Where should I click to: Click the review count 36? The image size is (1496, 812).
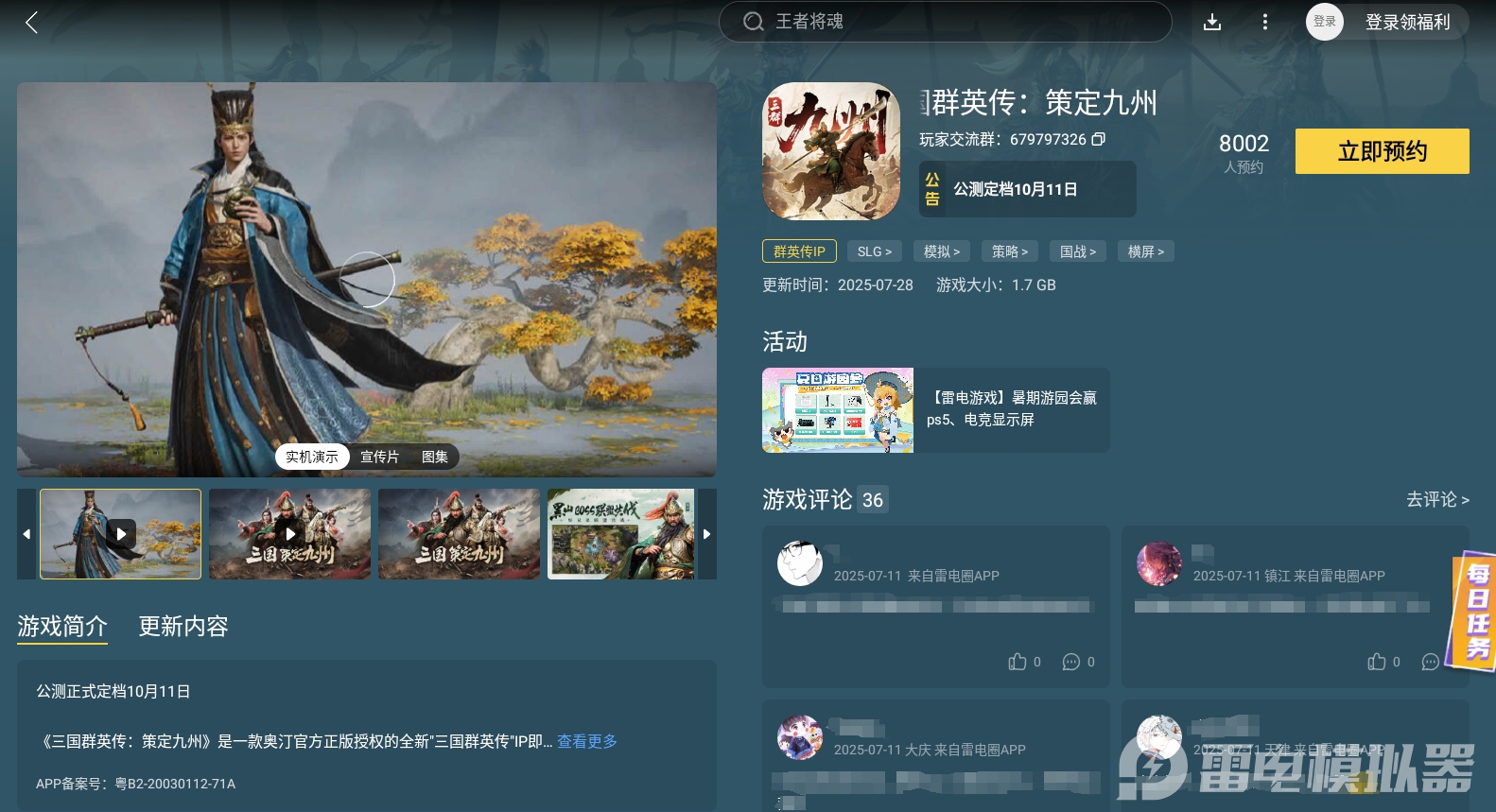pos(872,500)
